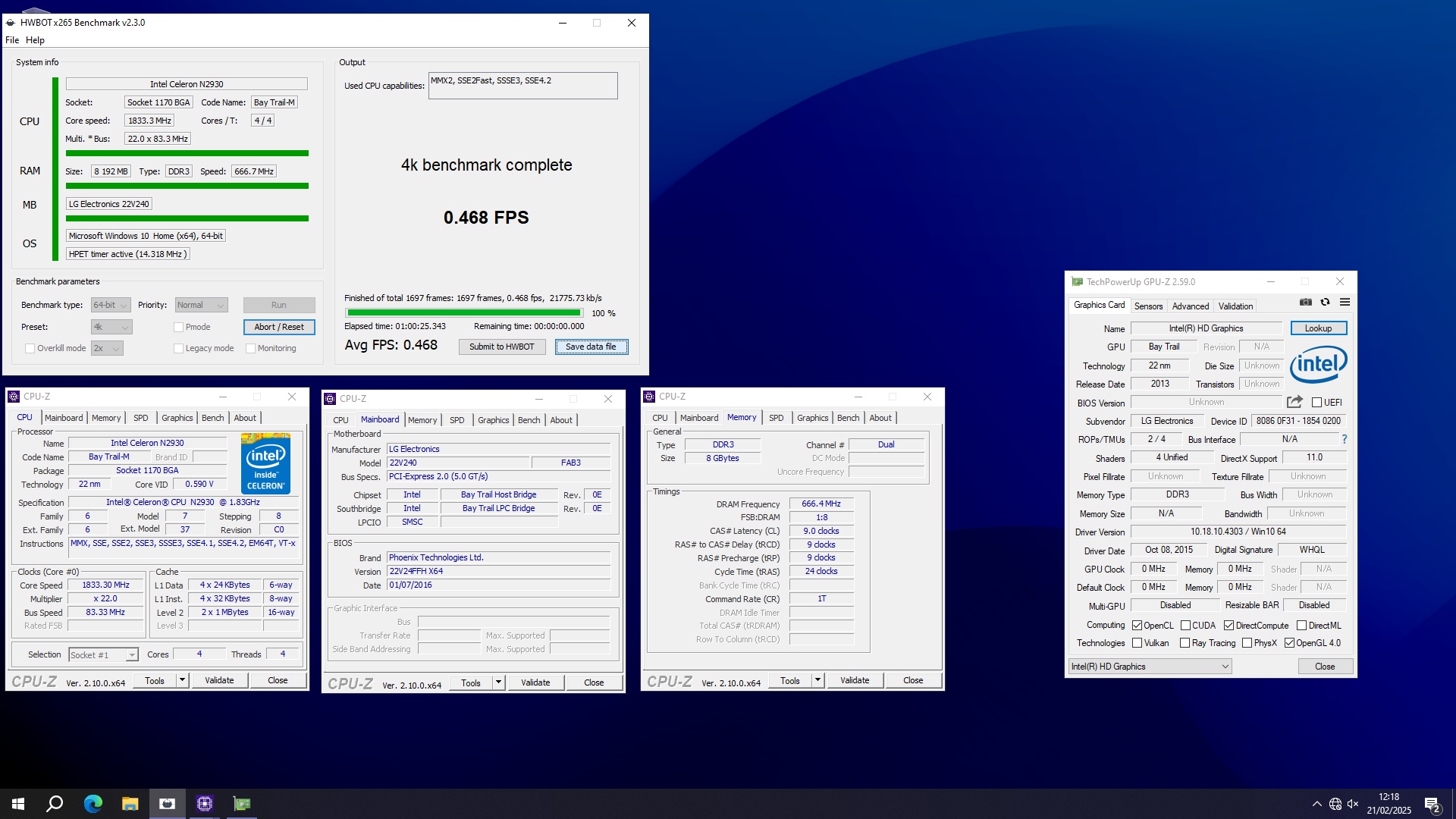Open the Overkill 2x dropdown
The height and width of the screenshot is (819, 1456).
click(x=107, y=348)
